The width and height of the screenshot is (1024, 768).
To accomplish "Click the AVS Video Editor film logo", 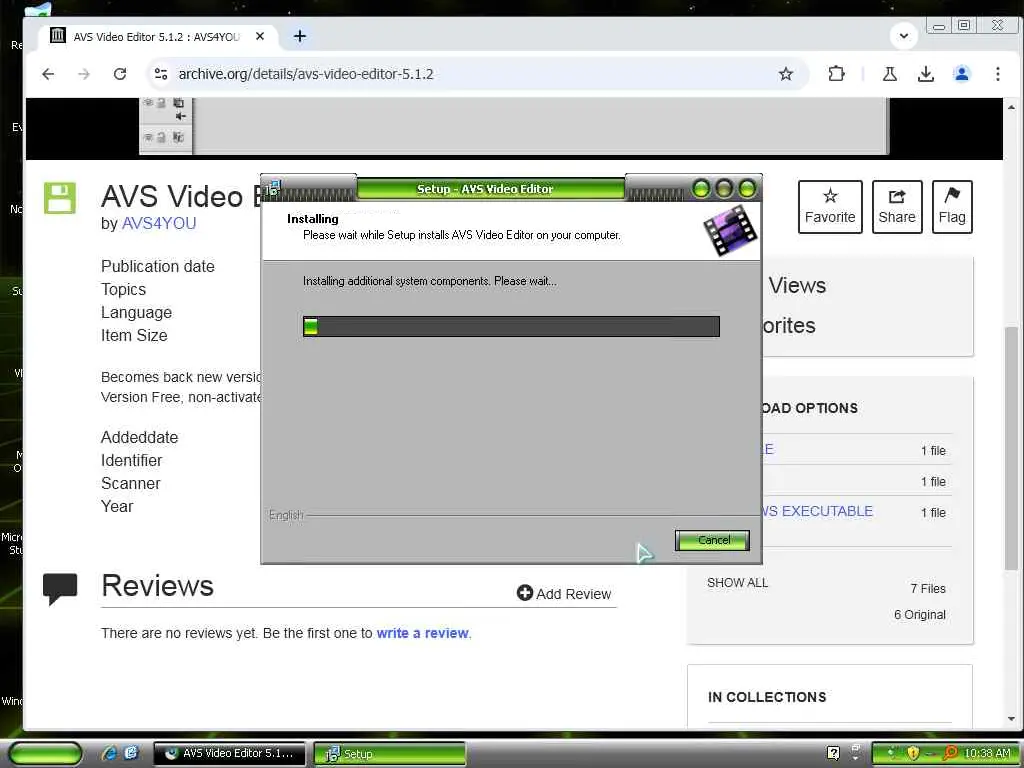I will click(730, 230).
